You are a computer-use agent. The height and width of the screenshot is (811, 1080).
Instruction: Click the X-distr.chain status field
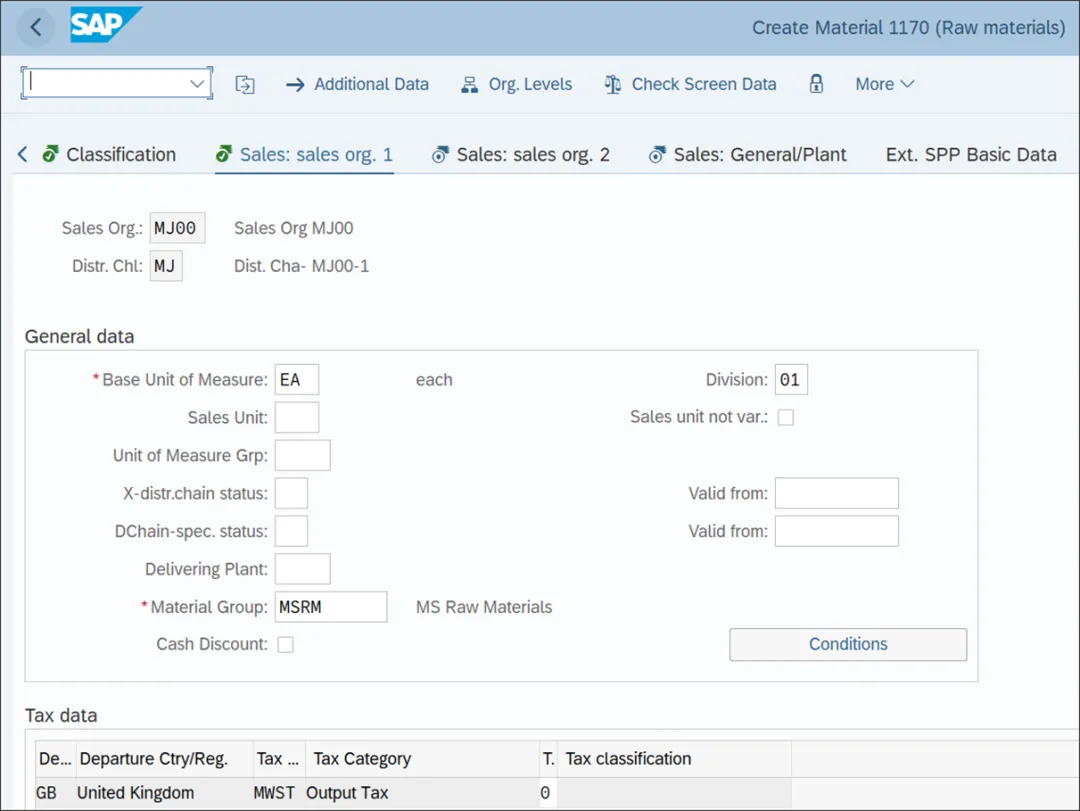tap(291, 493)
